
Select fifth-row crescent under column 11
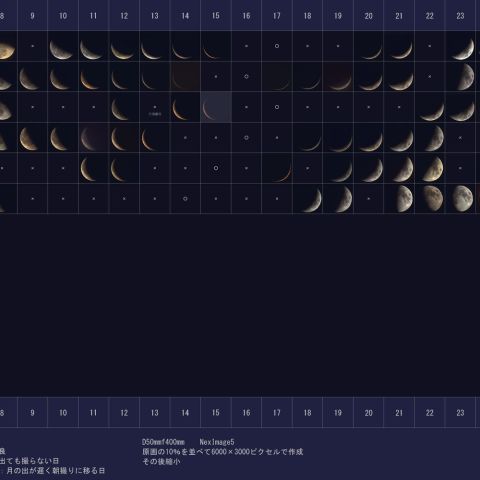tap(87, 169)
